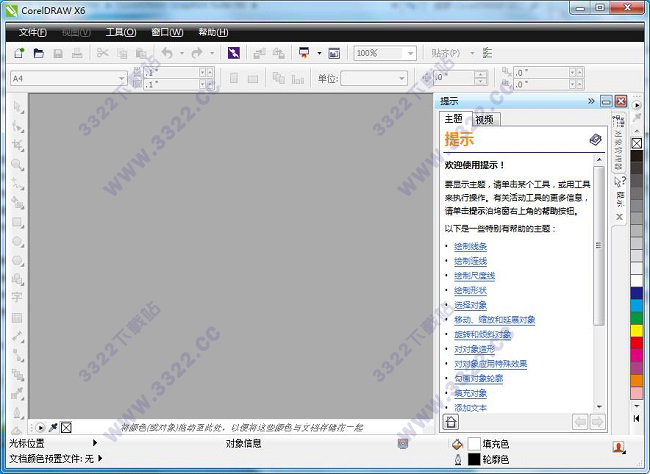Click the Cut scissors icon
This screenshot has height=474, width=650.
[x=102, y=53]
